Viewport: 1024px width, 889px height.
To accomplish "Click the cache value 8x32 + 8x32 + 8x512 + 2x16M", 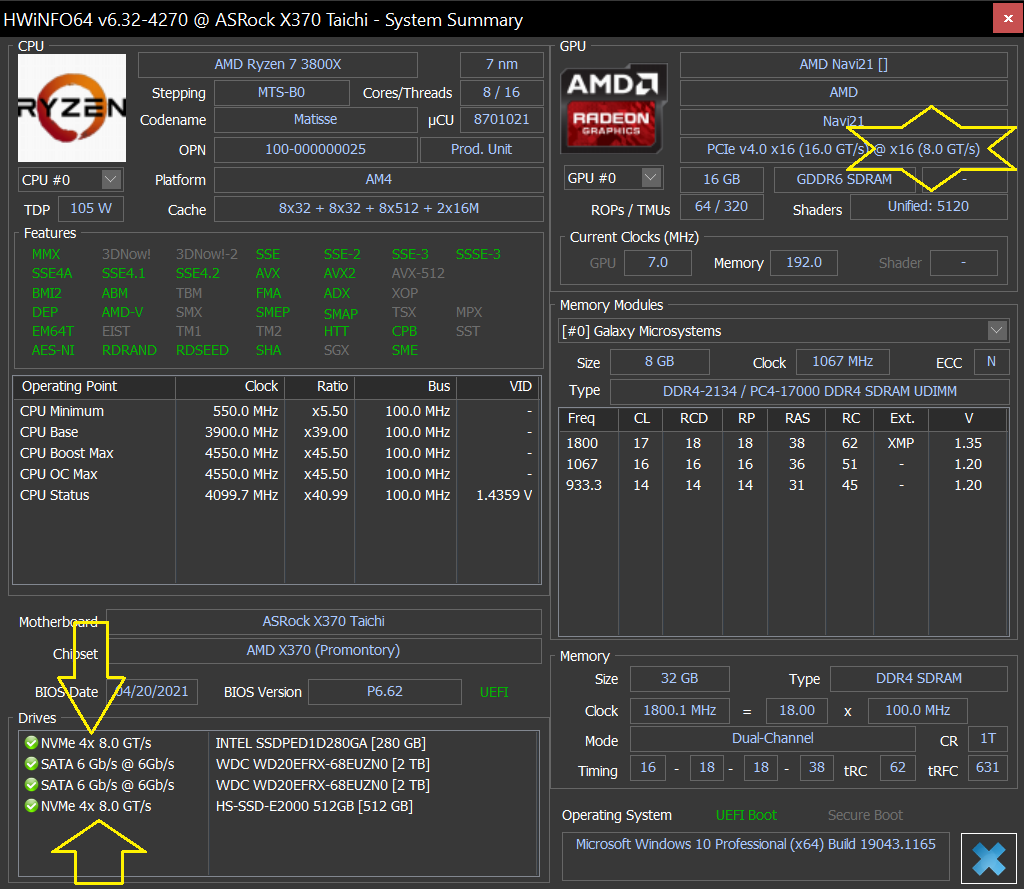I will point(379,208).
